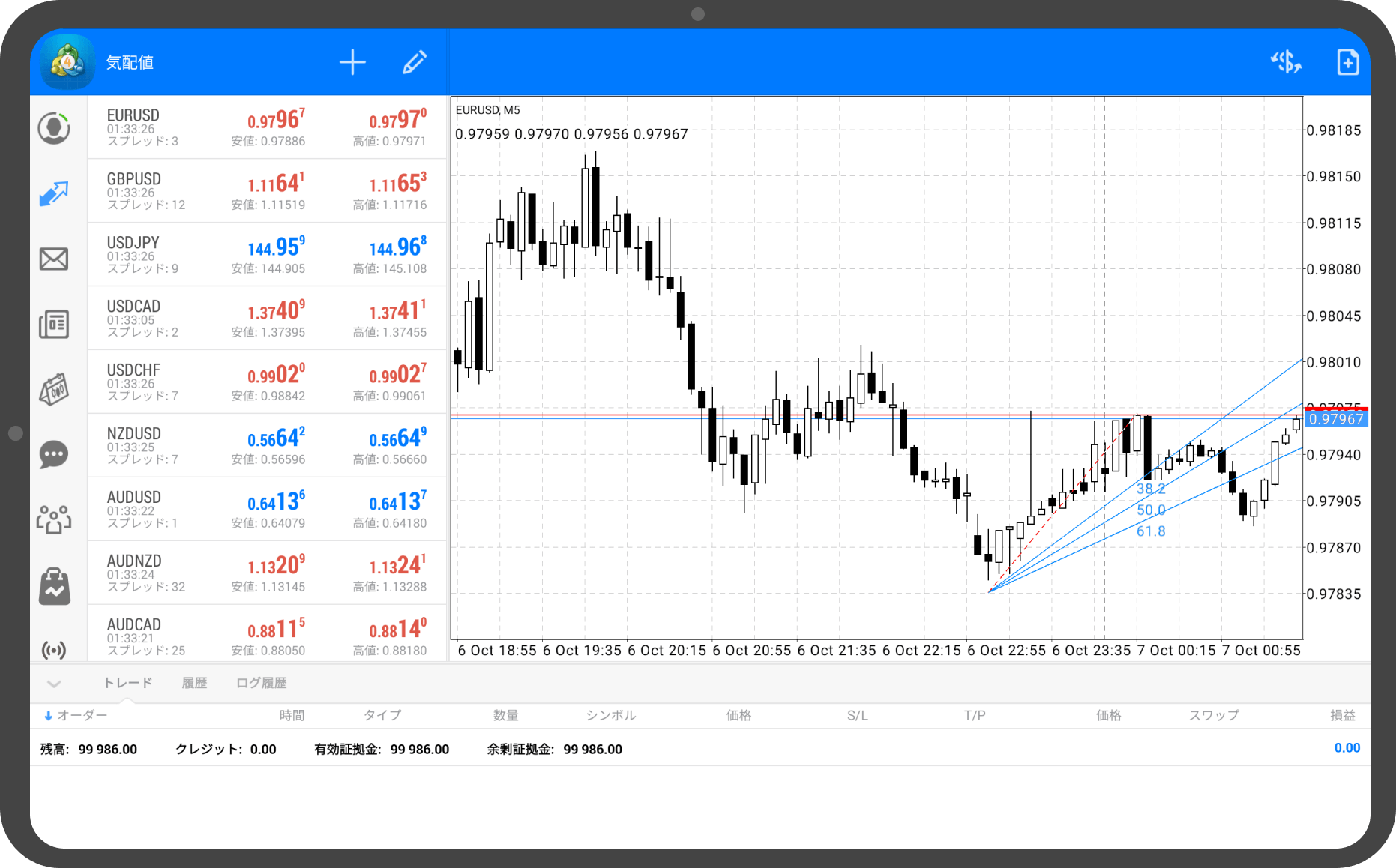Select the トレード tab
Image resolution: width=1396 pixels, height=868 pixels.
coord(127,683)
